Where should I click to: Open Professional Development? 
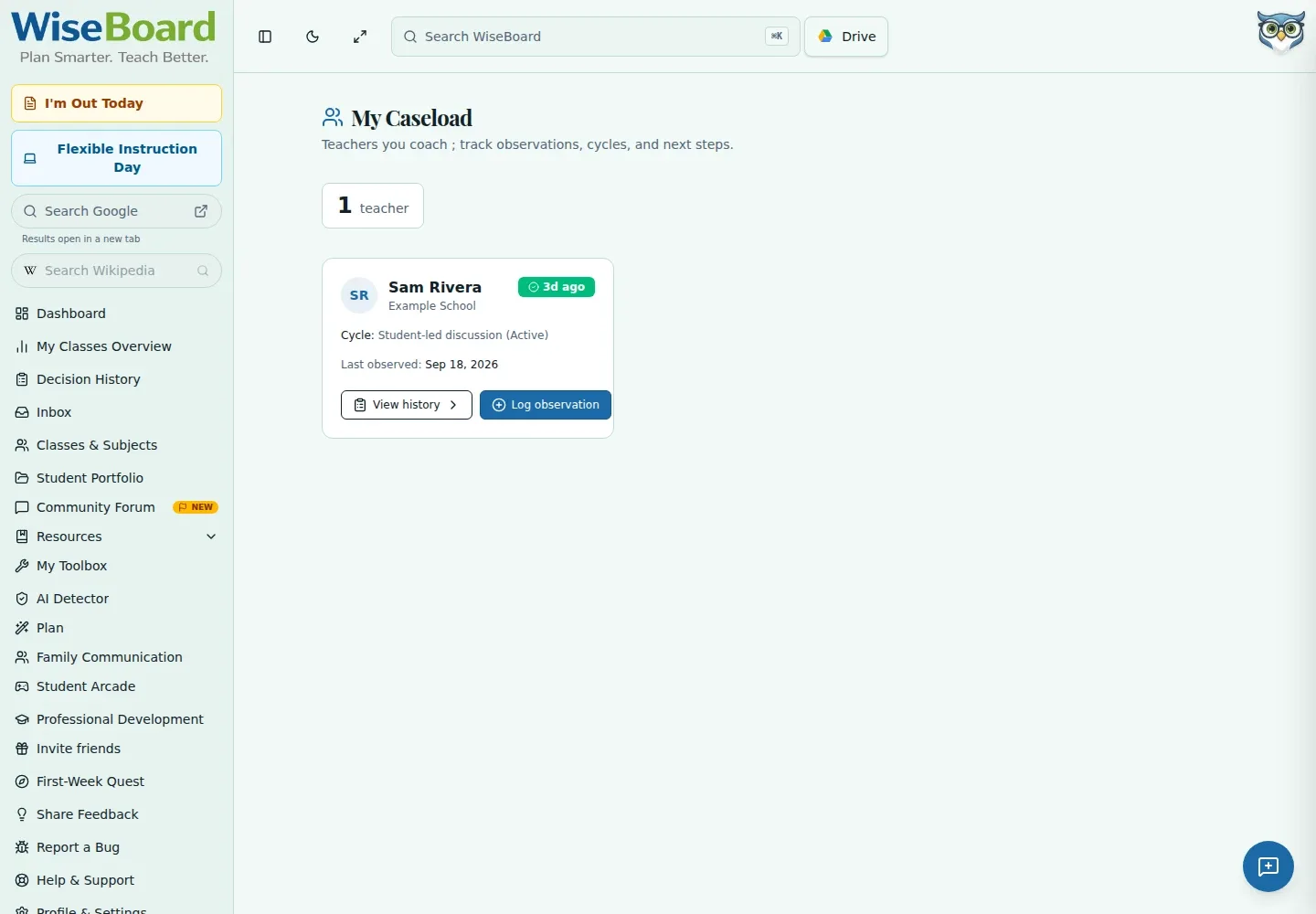pos(116,719)
